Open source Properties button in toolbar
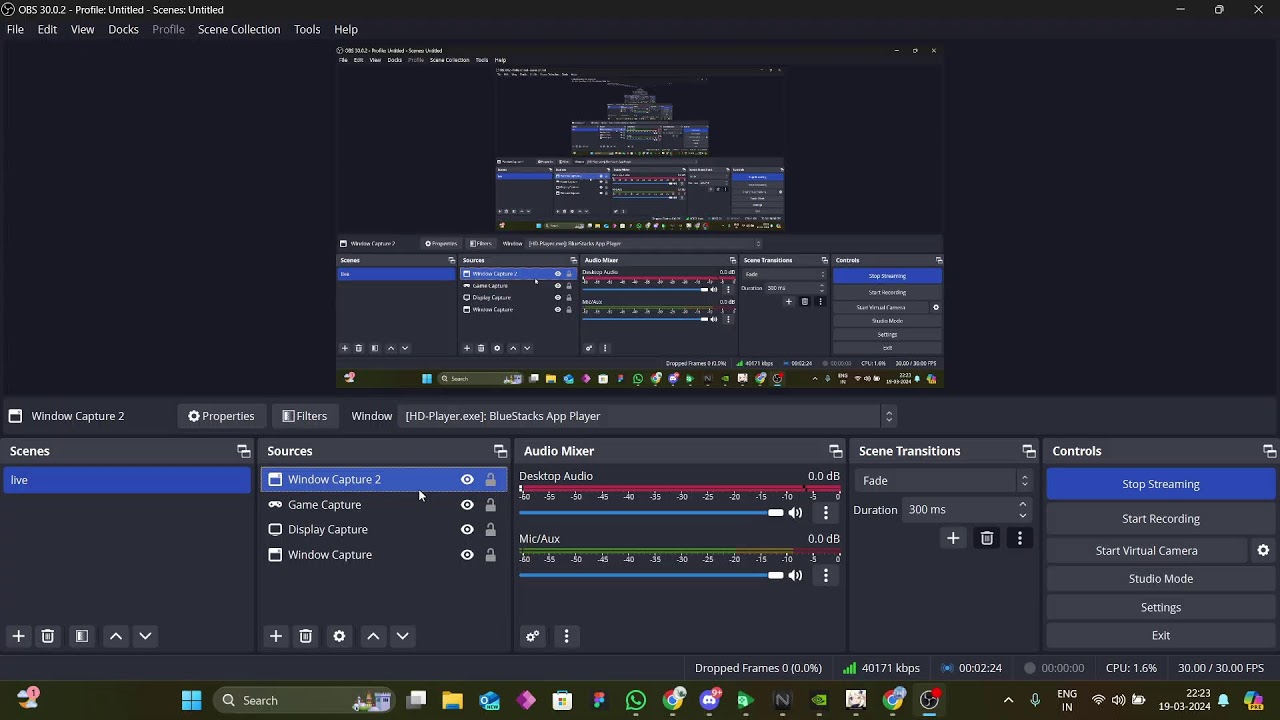Viewport: 1280px width, 720px height. pos(221,416)
